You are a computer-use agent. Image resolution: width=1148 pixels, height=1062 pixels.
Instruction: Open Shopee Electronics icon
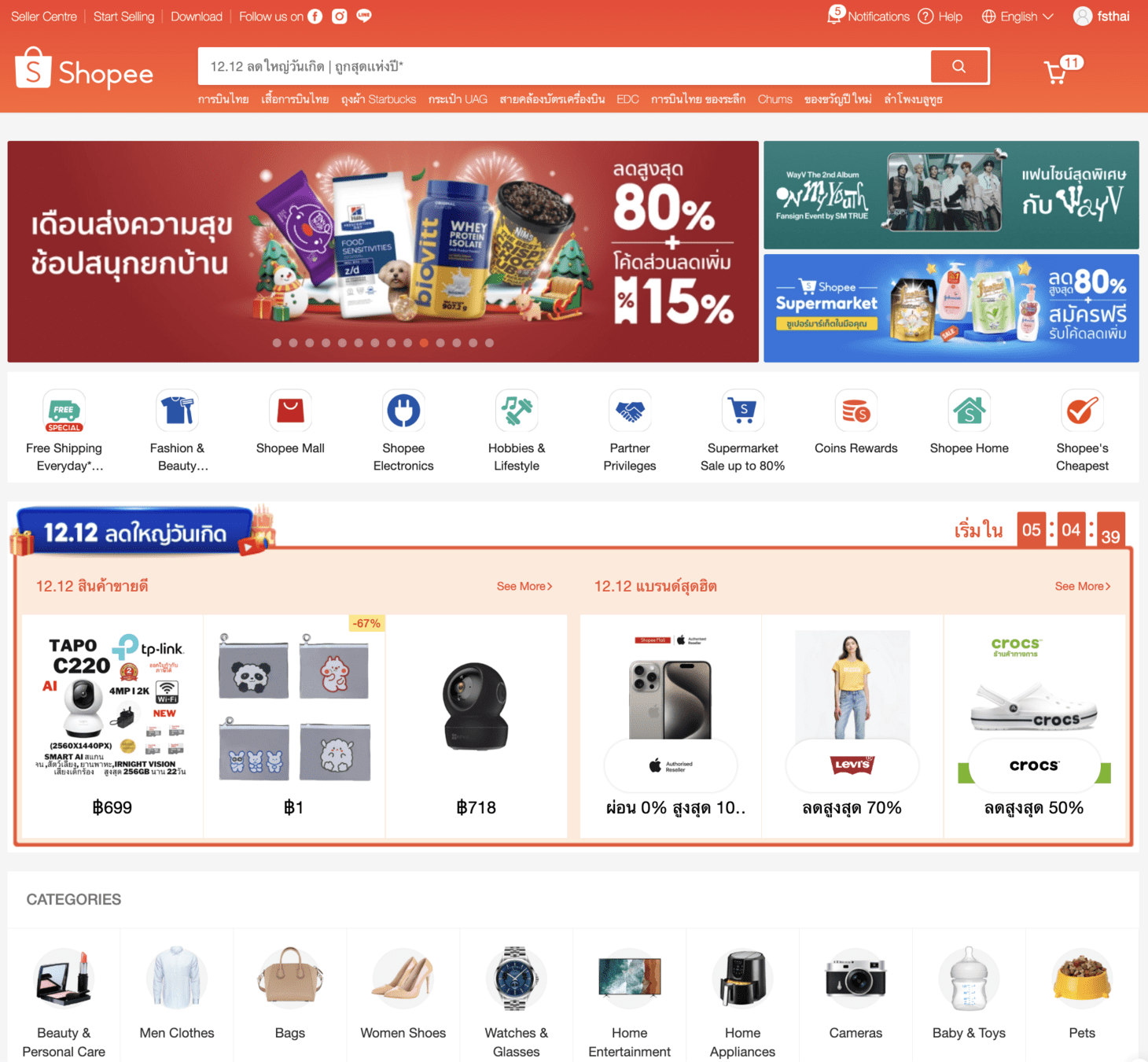403,410
